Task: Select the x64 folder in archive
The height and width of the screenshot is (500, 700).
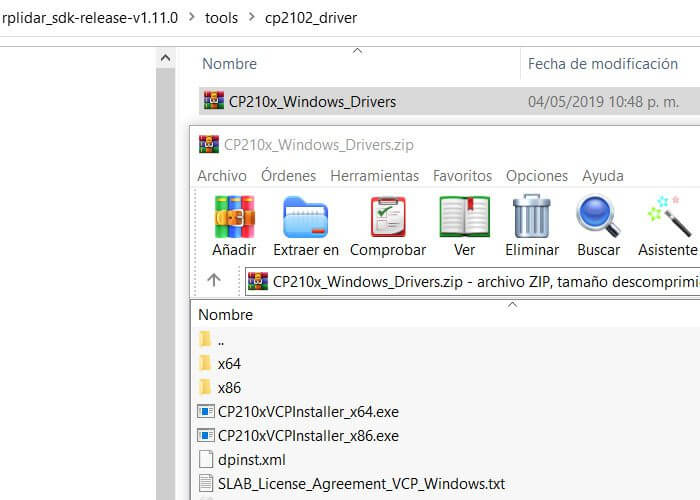Action: (228, 363)
